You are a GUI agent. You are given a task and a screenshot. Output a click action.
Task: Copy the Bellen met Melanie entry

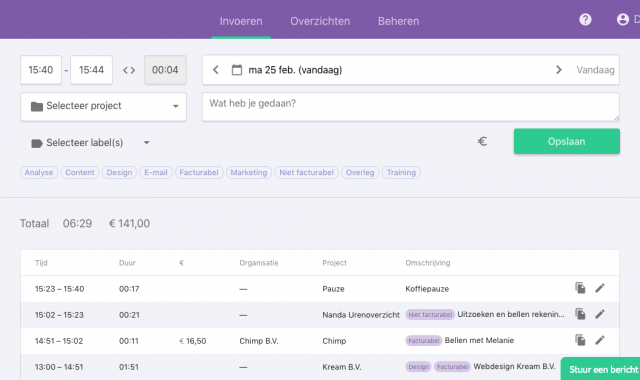[x=580, y=340]
